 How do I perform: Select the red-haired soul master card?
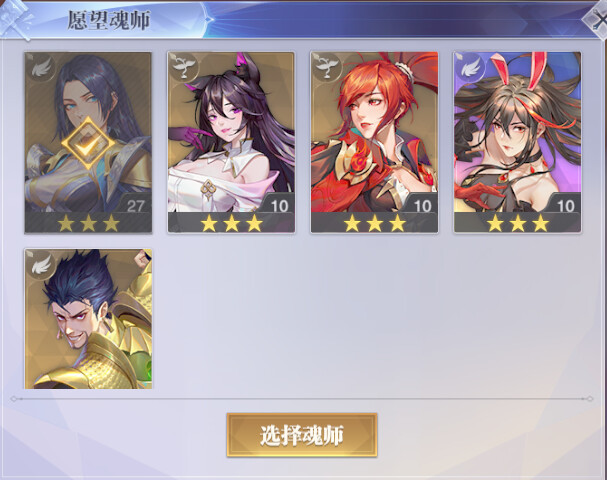pyautogui.click(x=374, y=142)
